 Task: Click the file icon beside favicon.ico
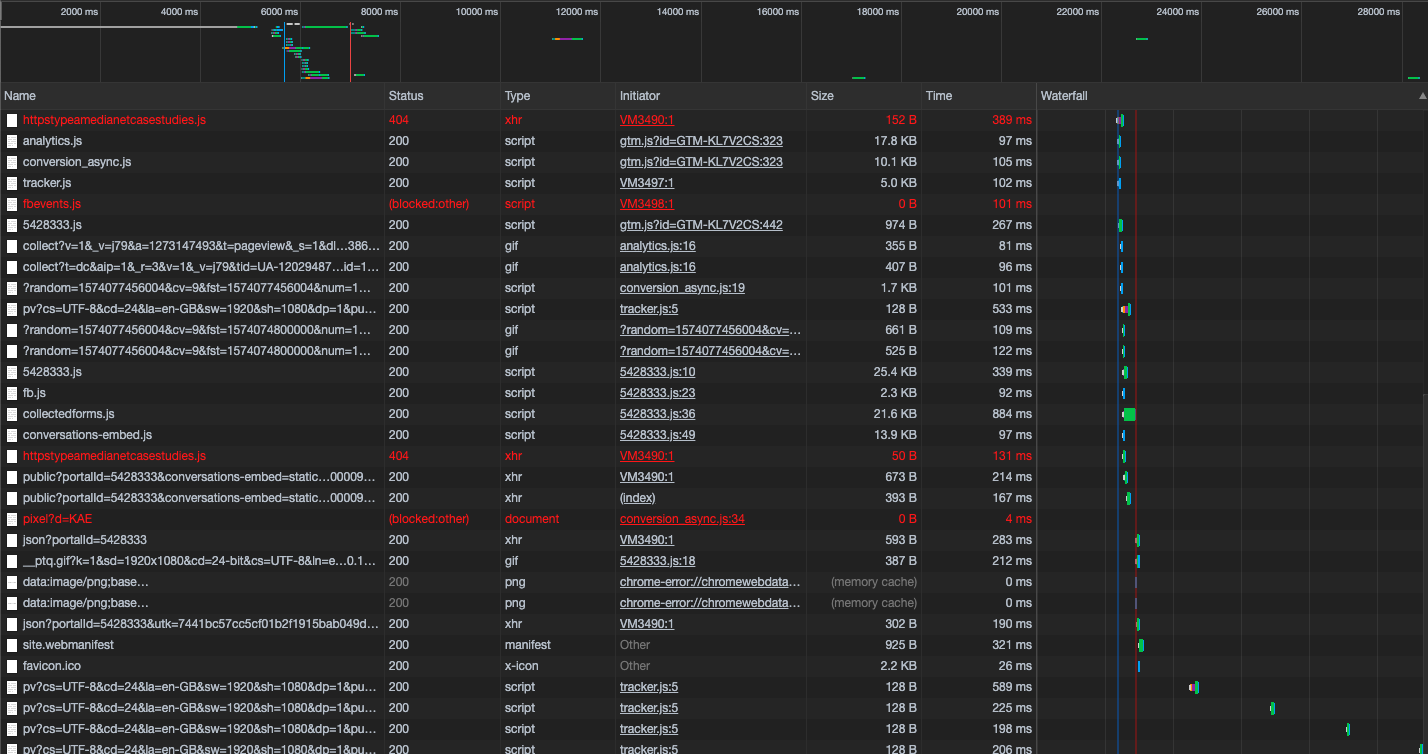12,666
